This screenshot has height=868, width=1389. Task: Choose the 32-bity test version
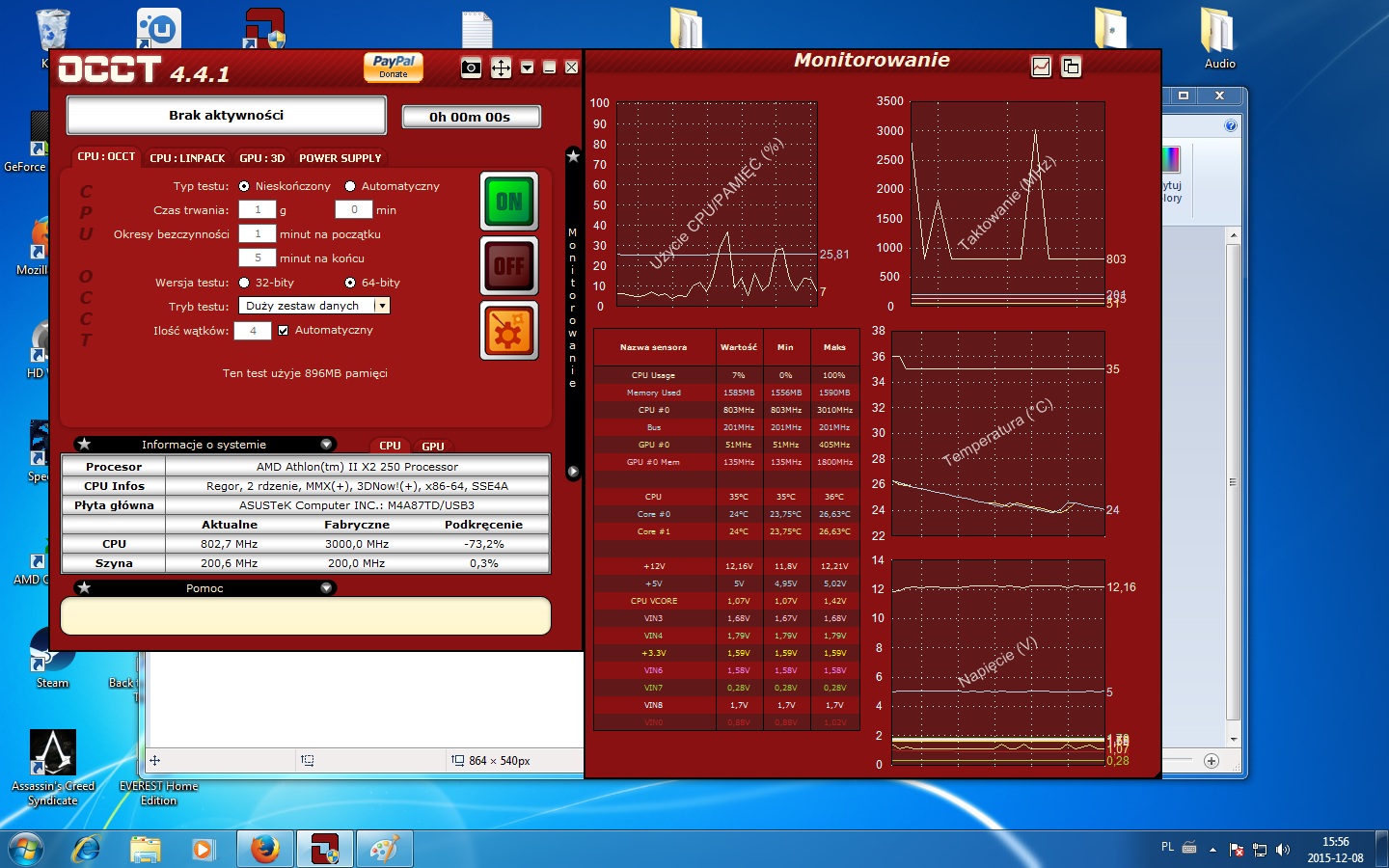tap(244, 283)
